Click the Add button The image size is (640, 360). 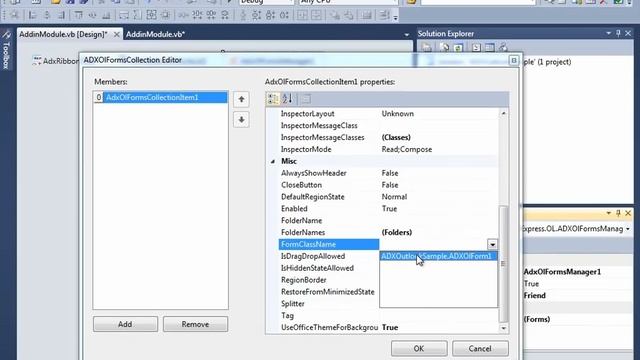[x=125, y=324]
